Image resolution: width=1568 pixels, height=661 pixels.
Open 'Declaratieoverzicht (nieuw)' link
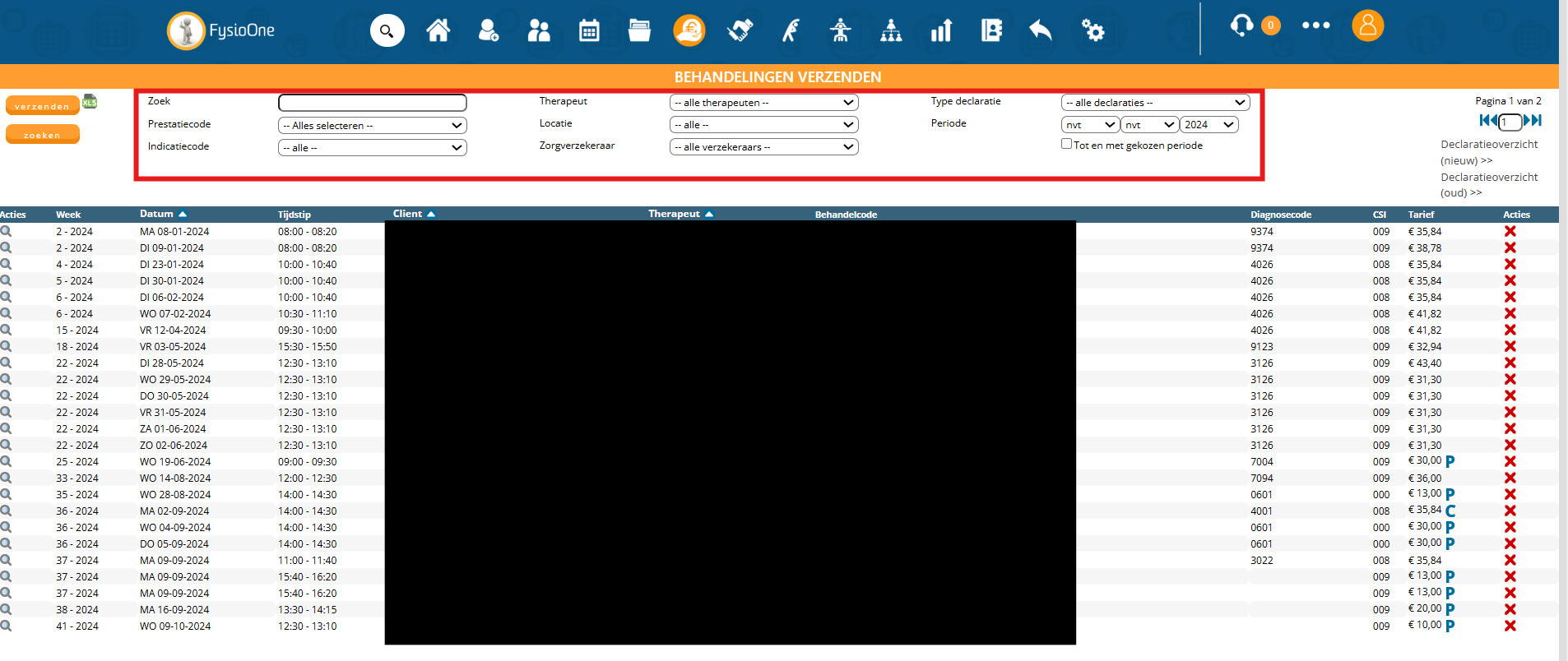[1488, 152]
